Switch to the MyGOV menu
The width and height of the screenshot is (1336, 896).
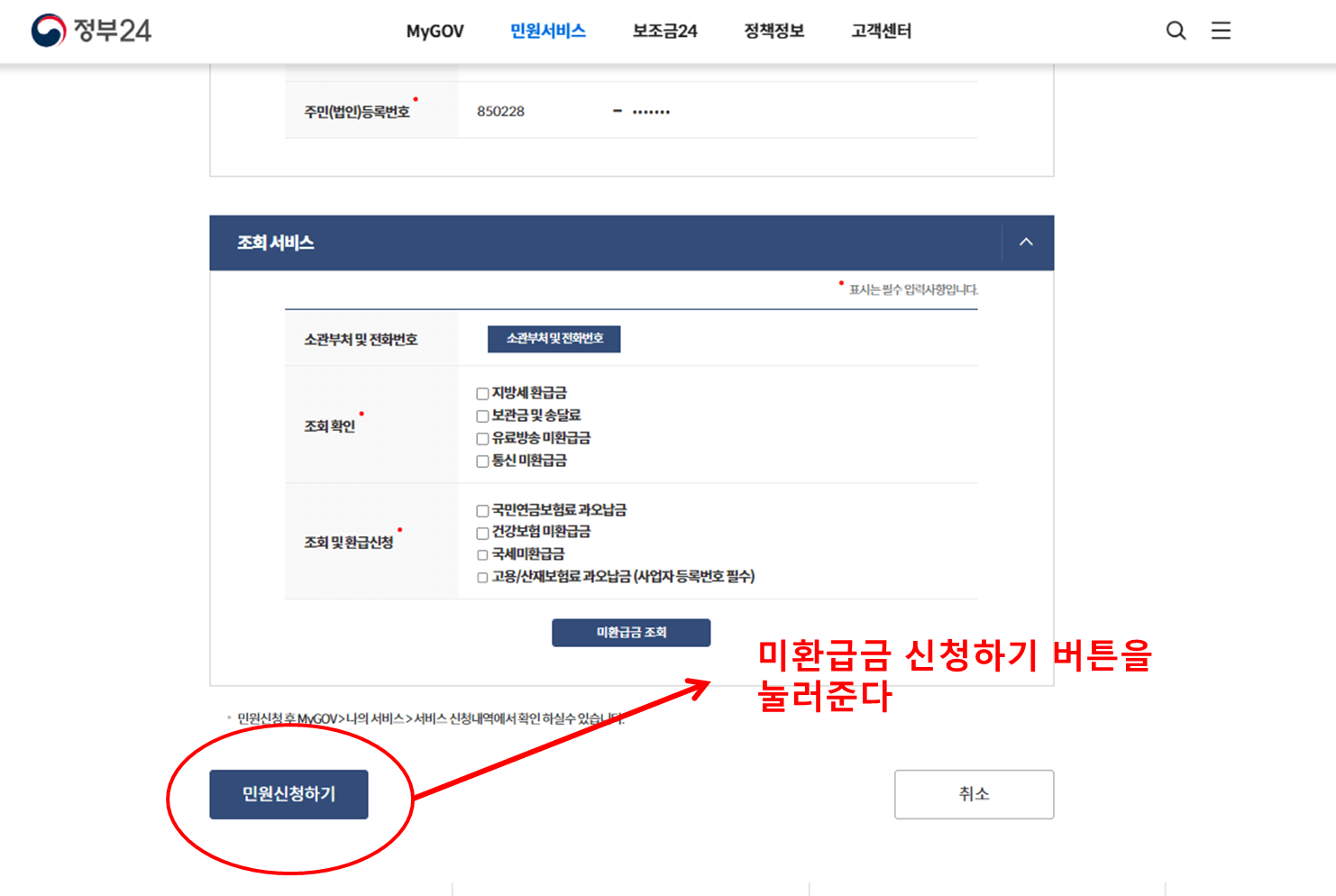pyautogui.click(x=435, y=31)
